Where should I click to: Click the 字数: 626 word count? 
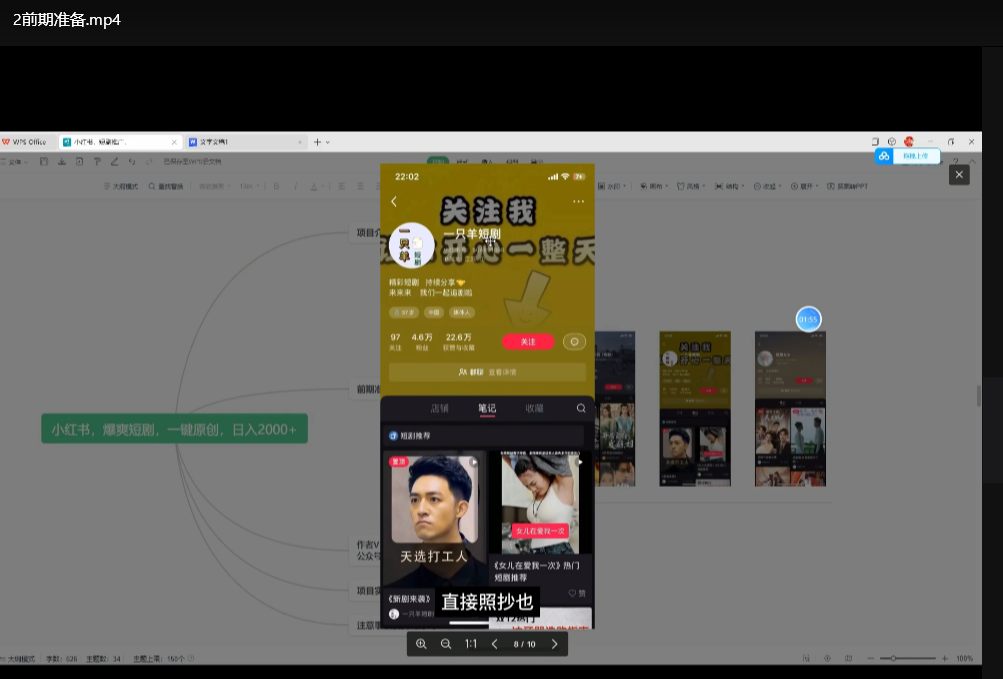[61, 659]
